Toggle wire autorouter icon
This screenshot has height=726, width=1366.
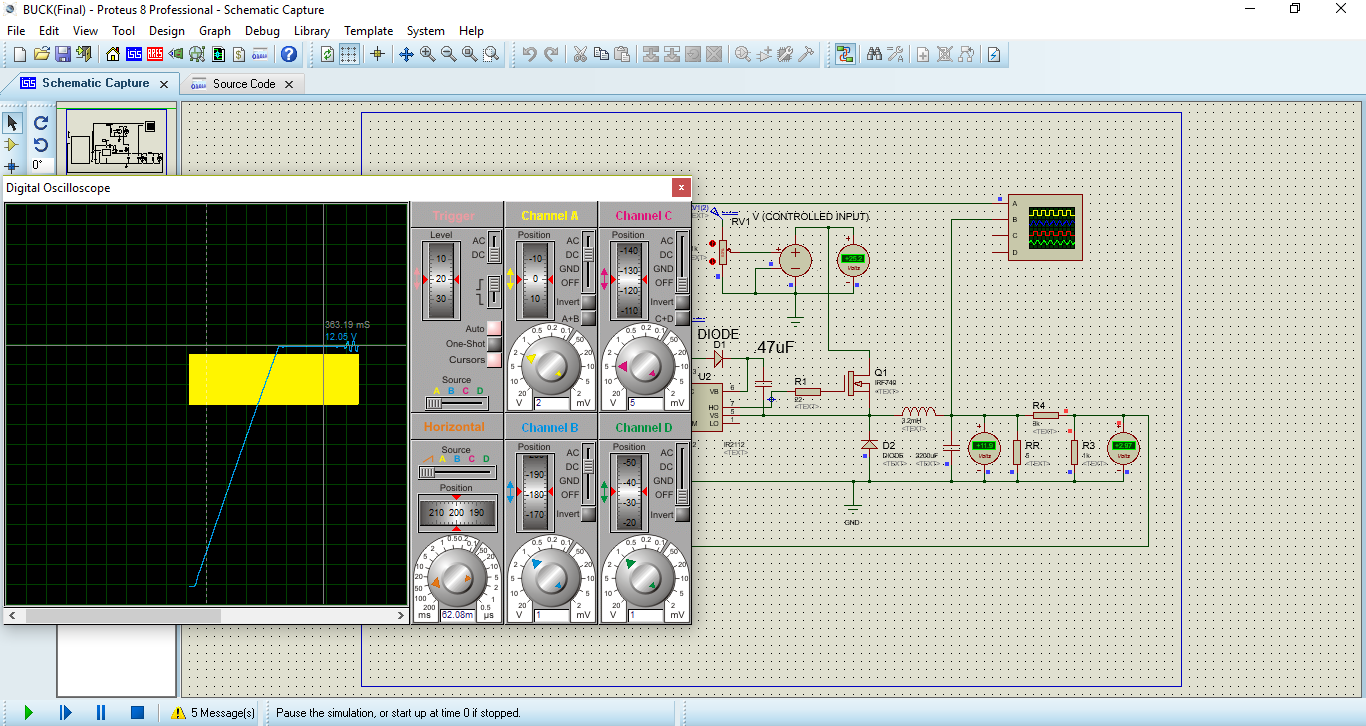(x=844, y=54)
